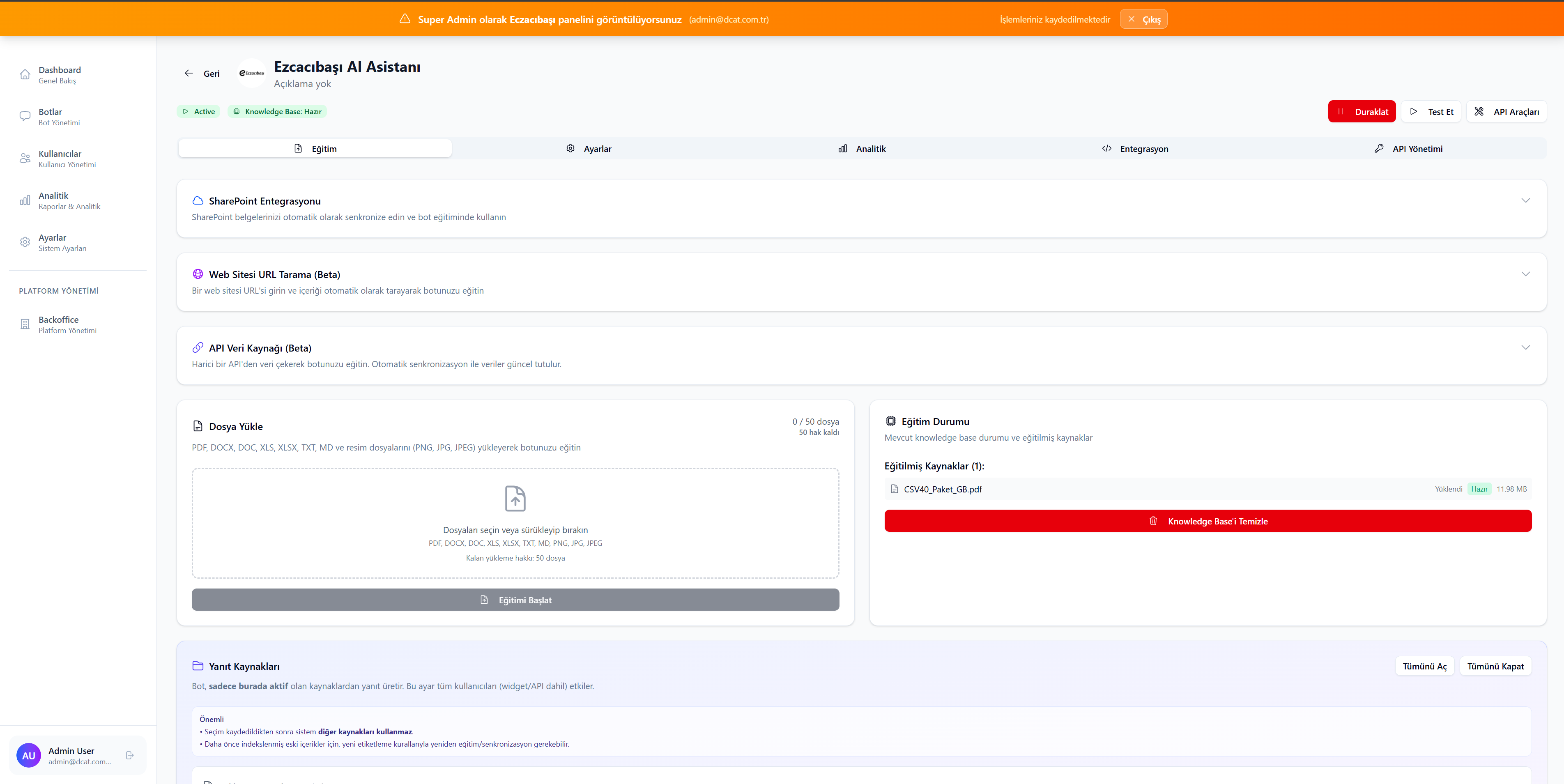Click the Backoffice building icon
The height and width of the screenshot is (784, 1564).
[25, 324]
